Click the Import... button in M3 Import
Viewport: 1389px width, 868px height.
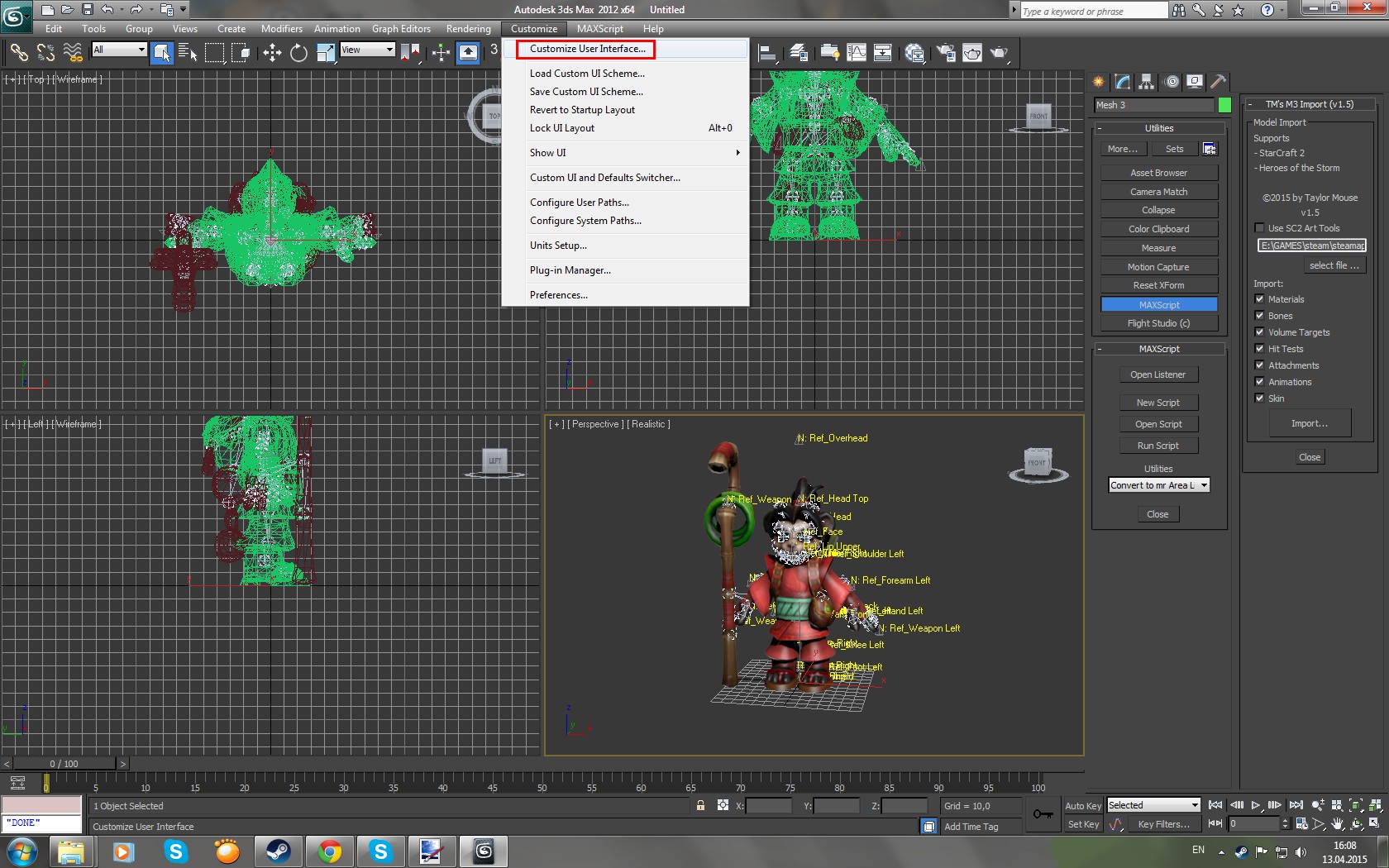click(x=1310, y=423)
